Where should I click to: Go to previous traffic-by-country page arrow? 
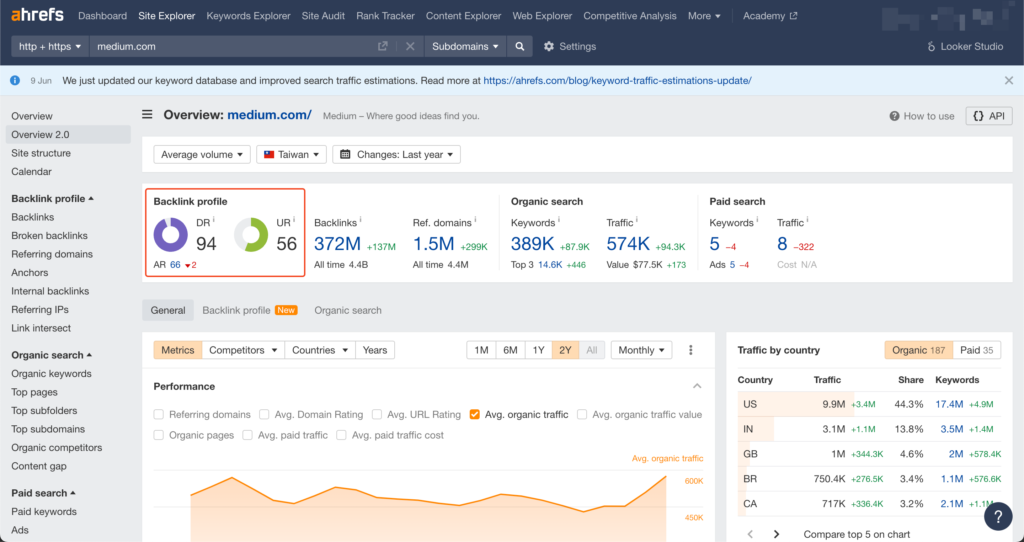[x=750, y=534]
